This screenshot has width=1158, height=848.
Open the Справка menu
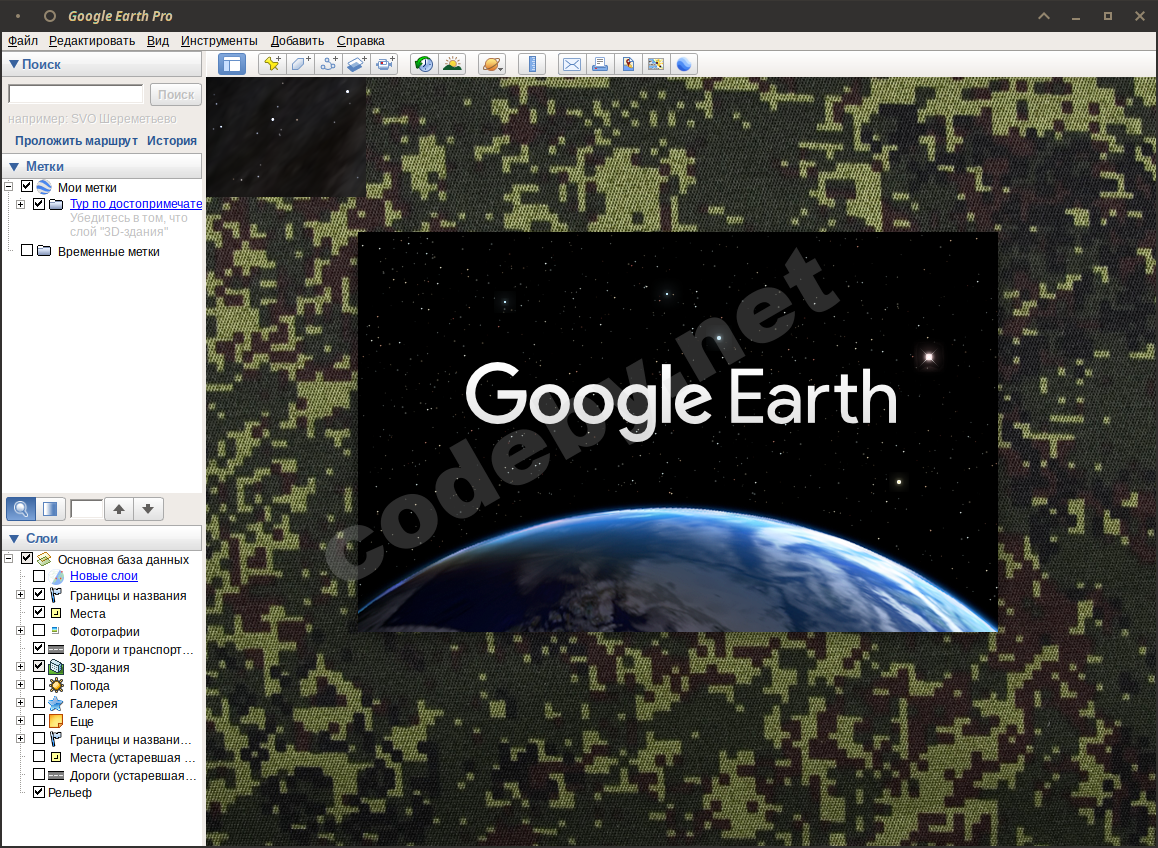(360, 41)
